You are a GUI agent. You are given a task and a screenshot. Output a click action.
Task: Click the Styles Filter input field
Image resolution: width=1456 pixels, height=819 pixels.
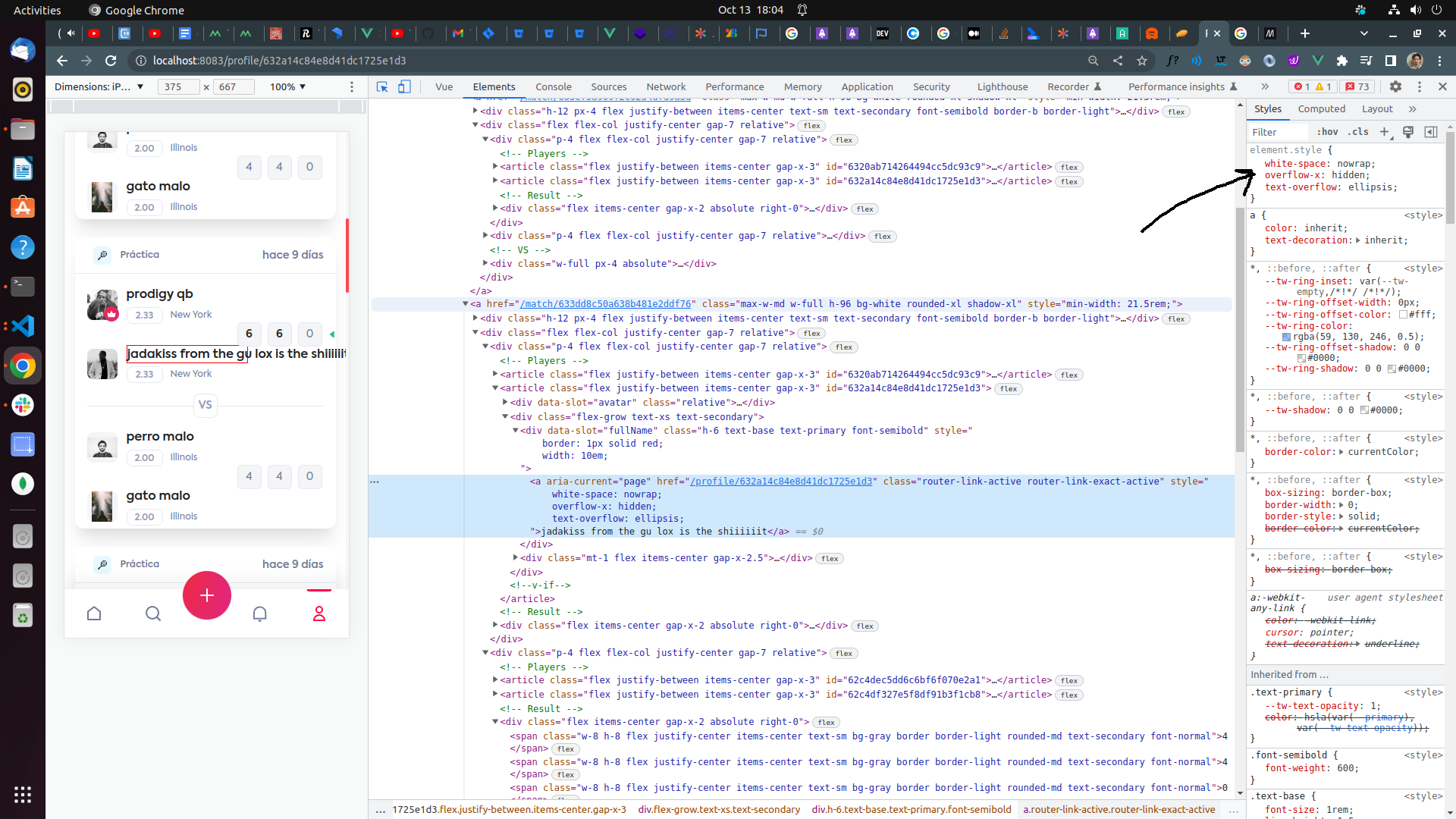click(x=1279, y=132)
